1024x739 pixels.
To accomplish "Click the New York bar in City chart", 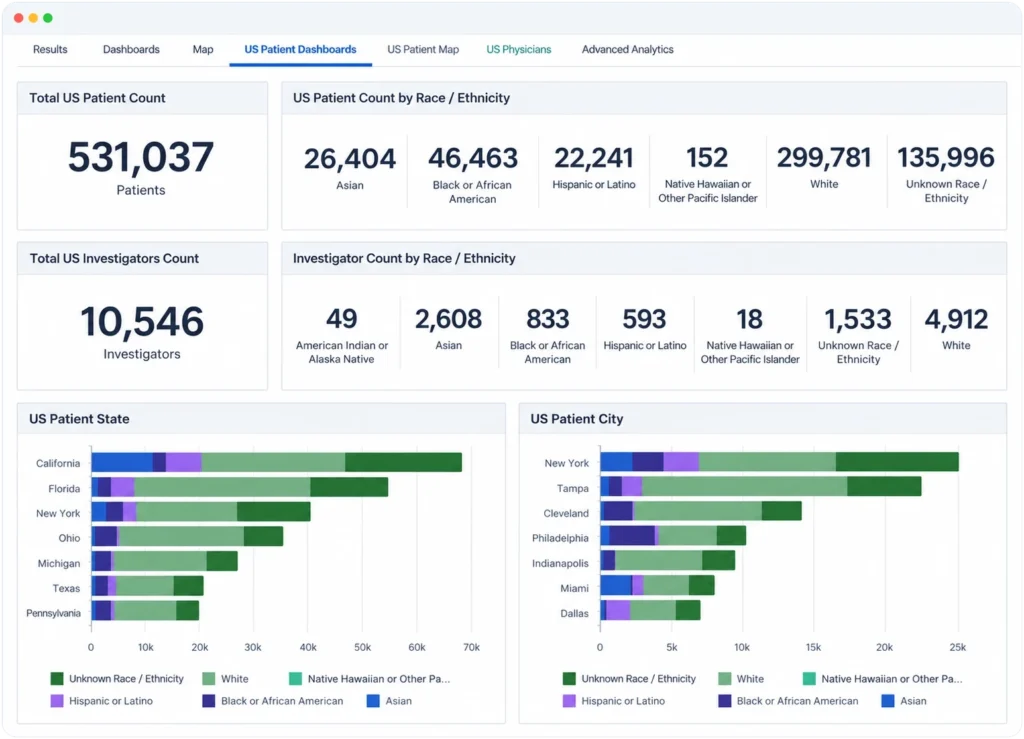I will (780, 462).
